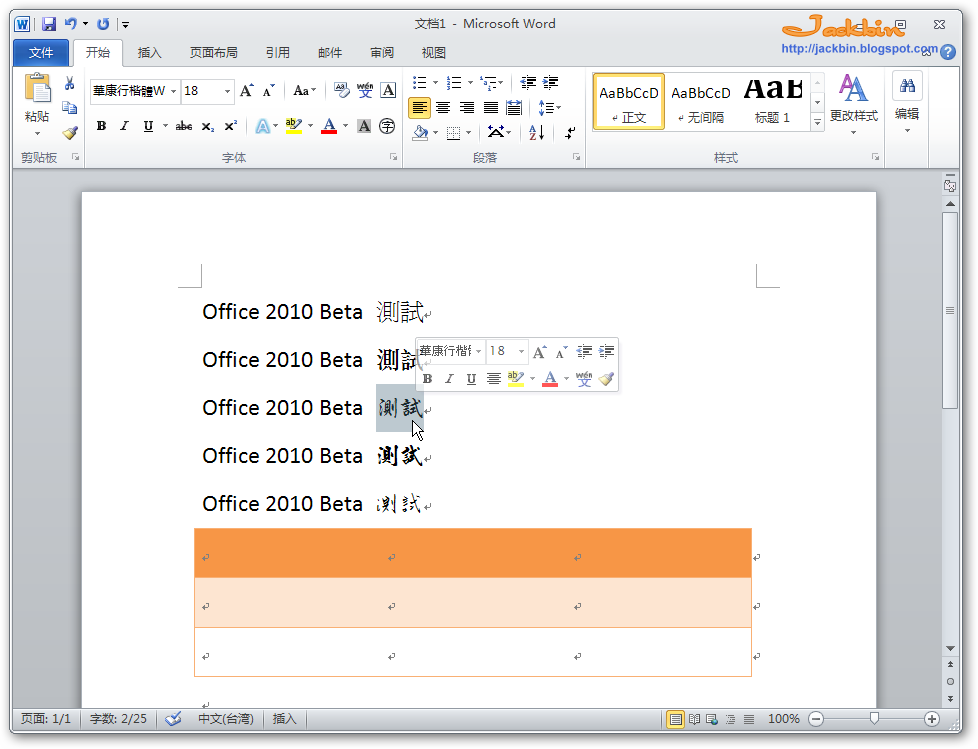978x749 pixels.
Task: Click the Undo arrow in quick access toolbar
Action: pyautogui.click(x=70, y=24)
